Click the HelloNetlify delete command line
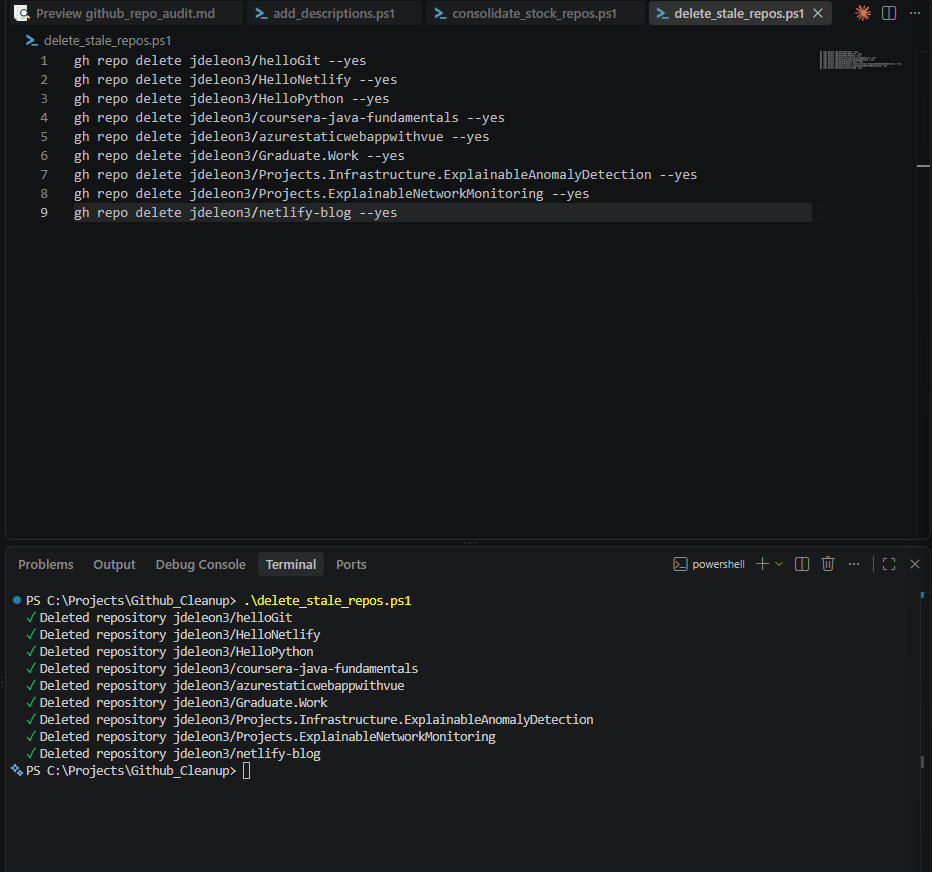The width and height of the screenshot is (932, 872). tap(235, 80)
